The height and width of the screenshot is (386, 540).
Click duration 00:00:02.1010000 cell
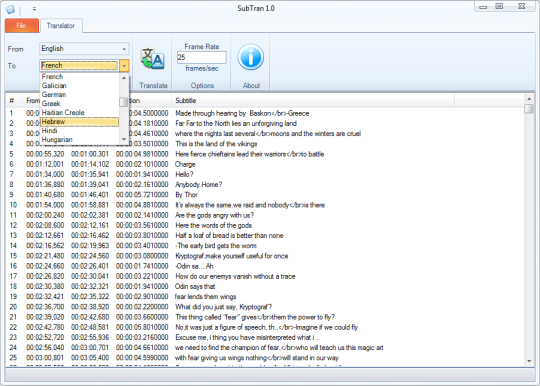[142, 164]
